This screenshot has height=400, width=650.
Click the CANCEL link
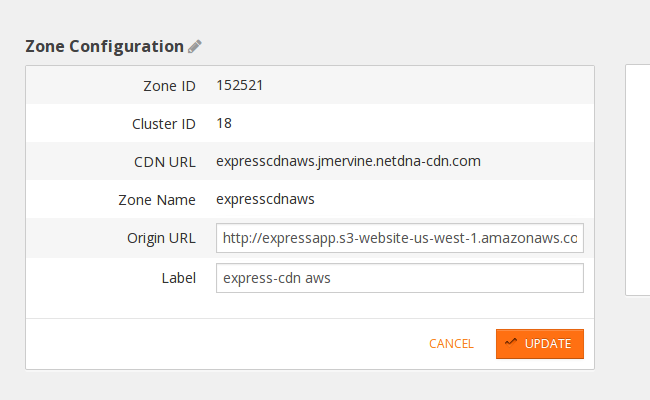451,343
